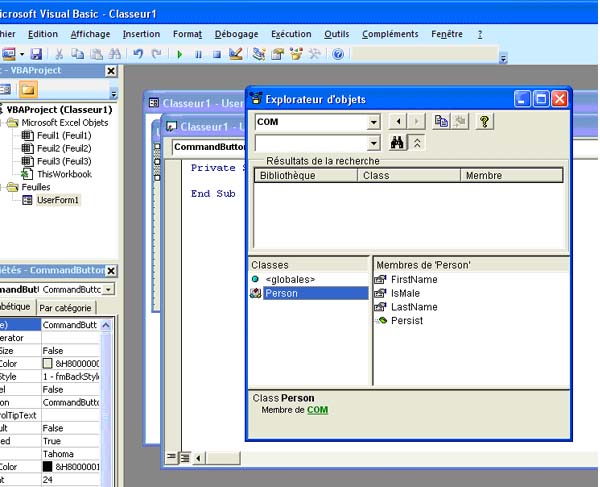Click the Paste clipboard icon
This screenshot has height=487, width=600.
[96, 54]
